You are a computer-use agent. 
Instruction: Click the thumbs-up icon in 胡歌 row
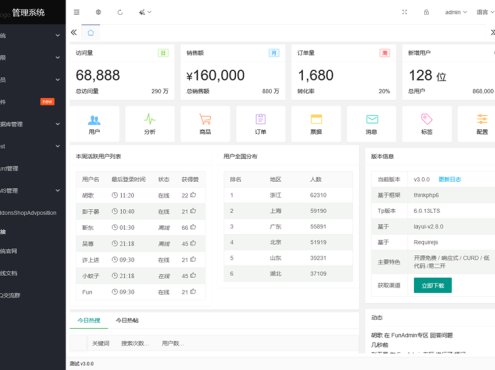click(x=193, y=195)
